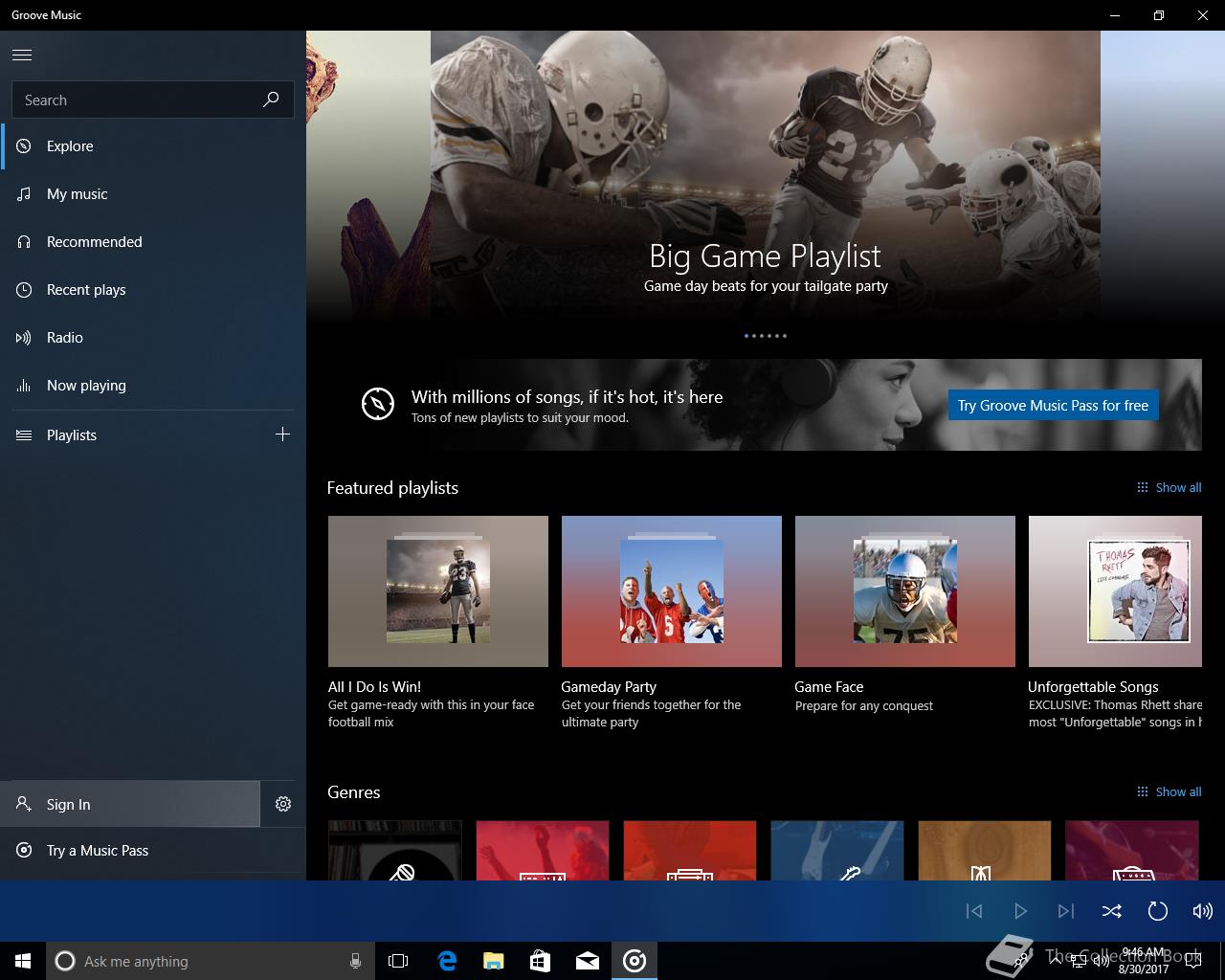Focus the Search input field

pos(153,100)
